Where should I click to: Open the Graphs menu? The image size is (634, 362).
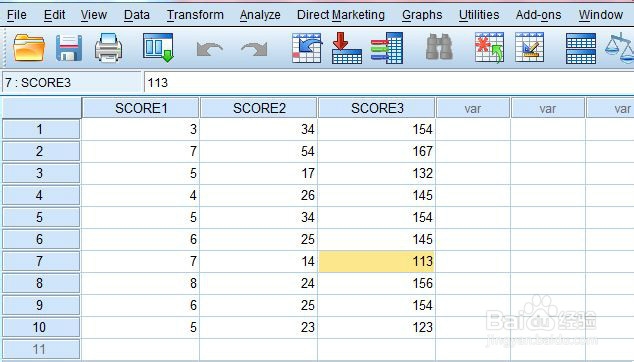tap(422, 15)
